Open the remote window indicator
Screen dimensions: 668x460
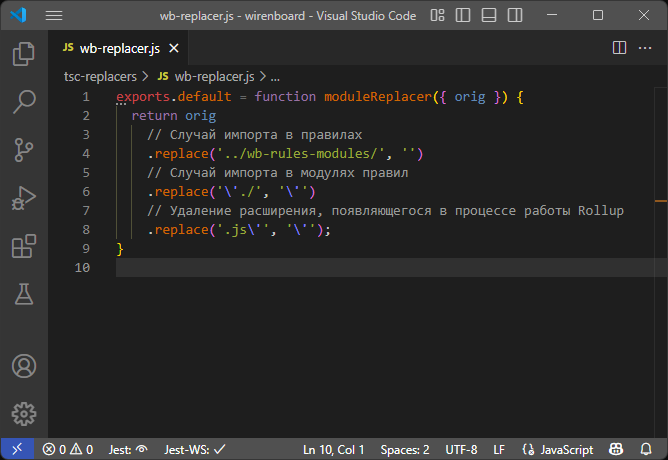click(x=17, y=449)
